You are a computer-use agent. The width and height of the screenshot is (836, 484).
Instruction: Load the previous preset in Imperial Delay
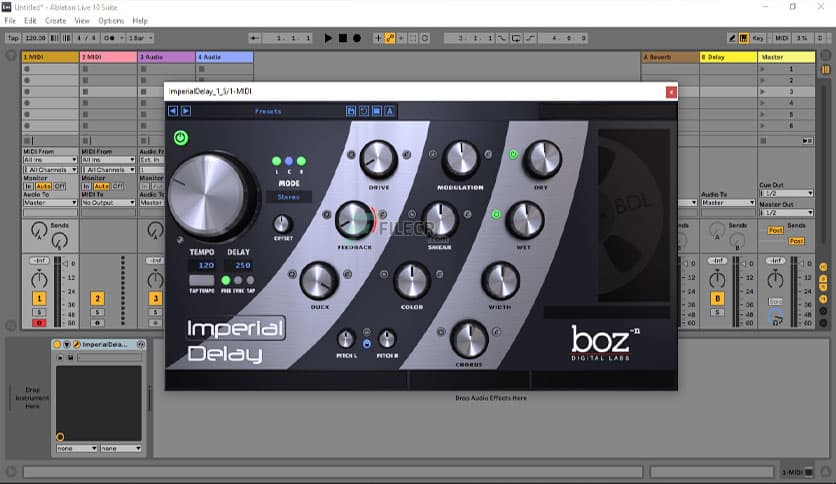point(173,111)
